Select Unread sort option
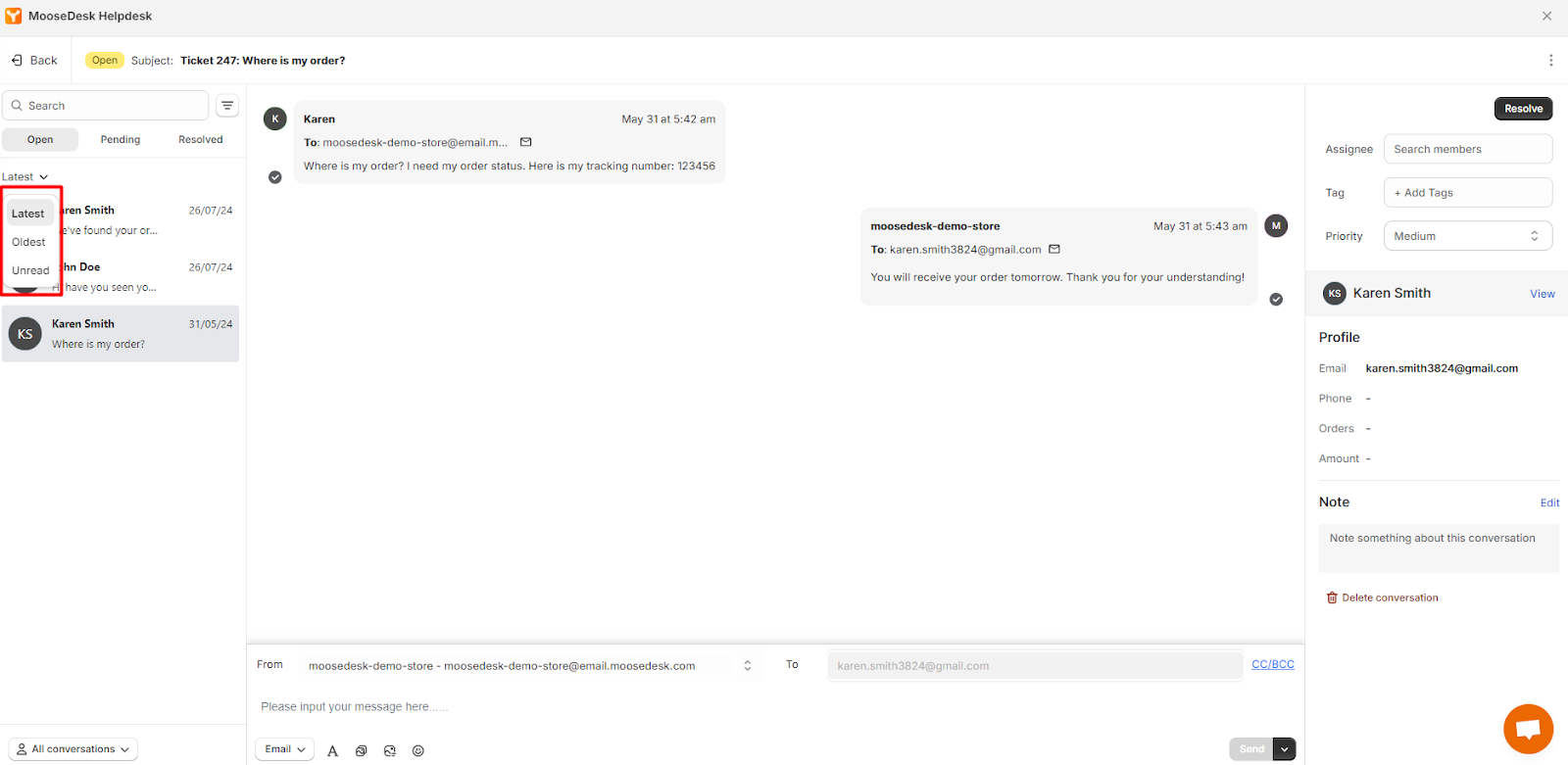 point(30,270)
